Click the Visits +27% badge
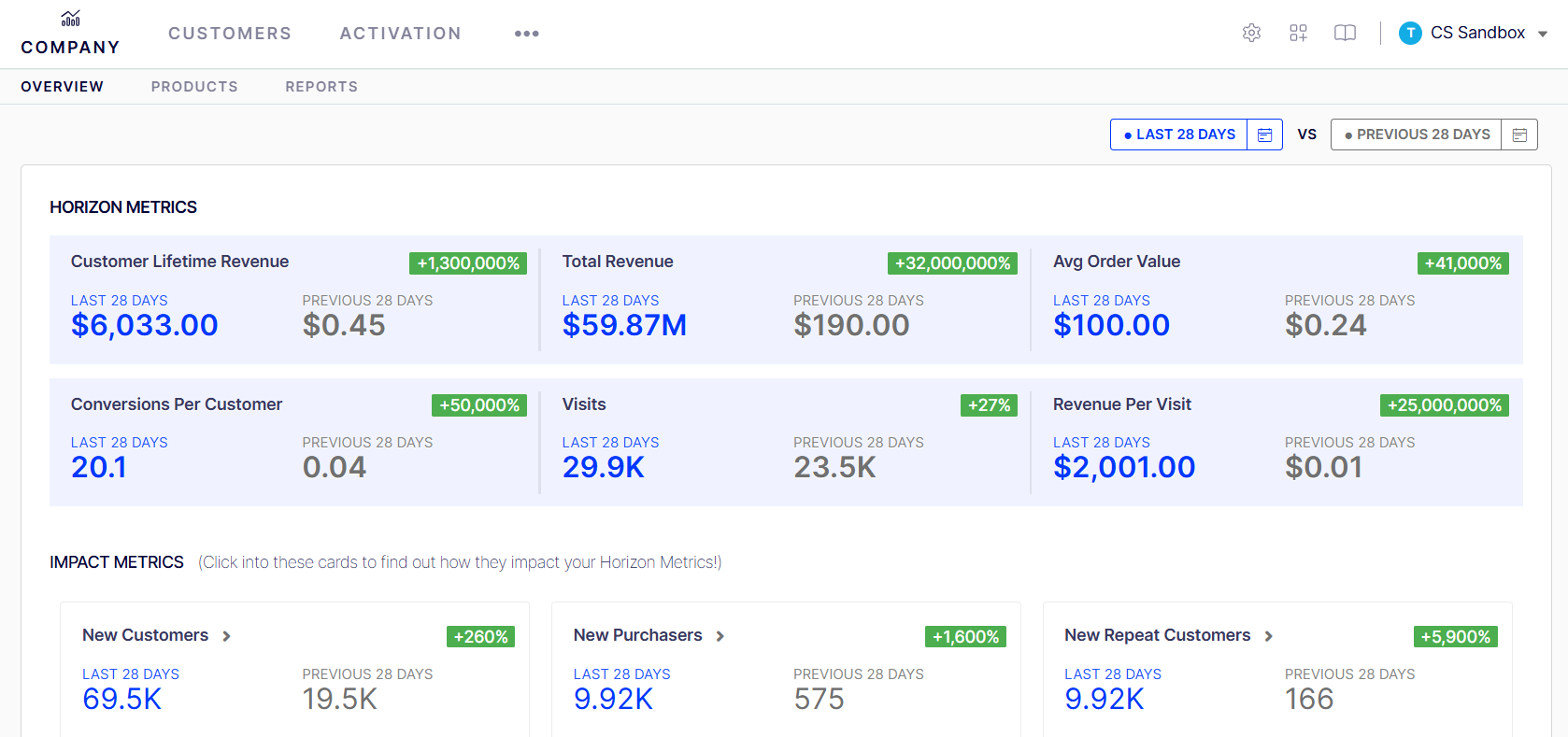 pyautogui.click(x=989, y=405)
